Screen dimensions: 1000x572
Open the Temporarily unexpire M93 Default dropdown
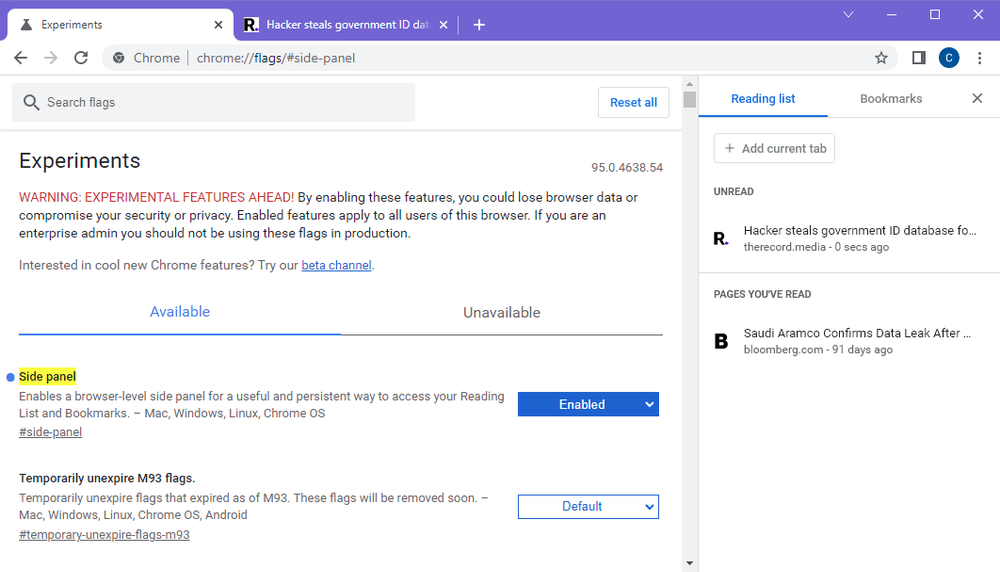(x=588, y=506)
